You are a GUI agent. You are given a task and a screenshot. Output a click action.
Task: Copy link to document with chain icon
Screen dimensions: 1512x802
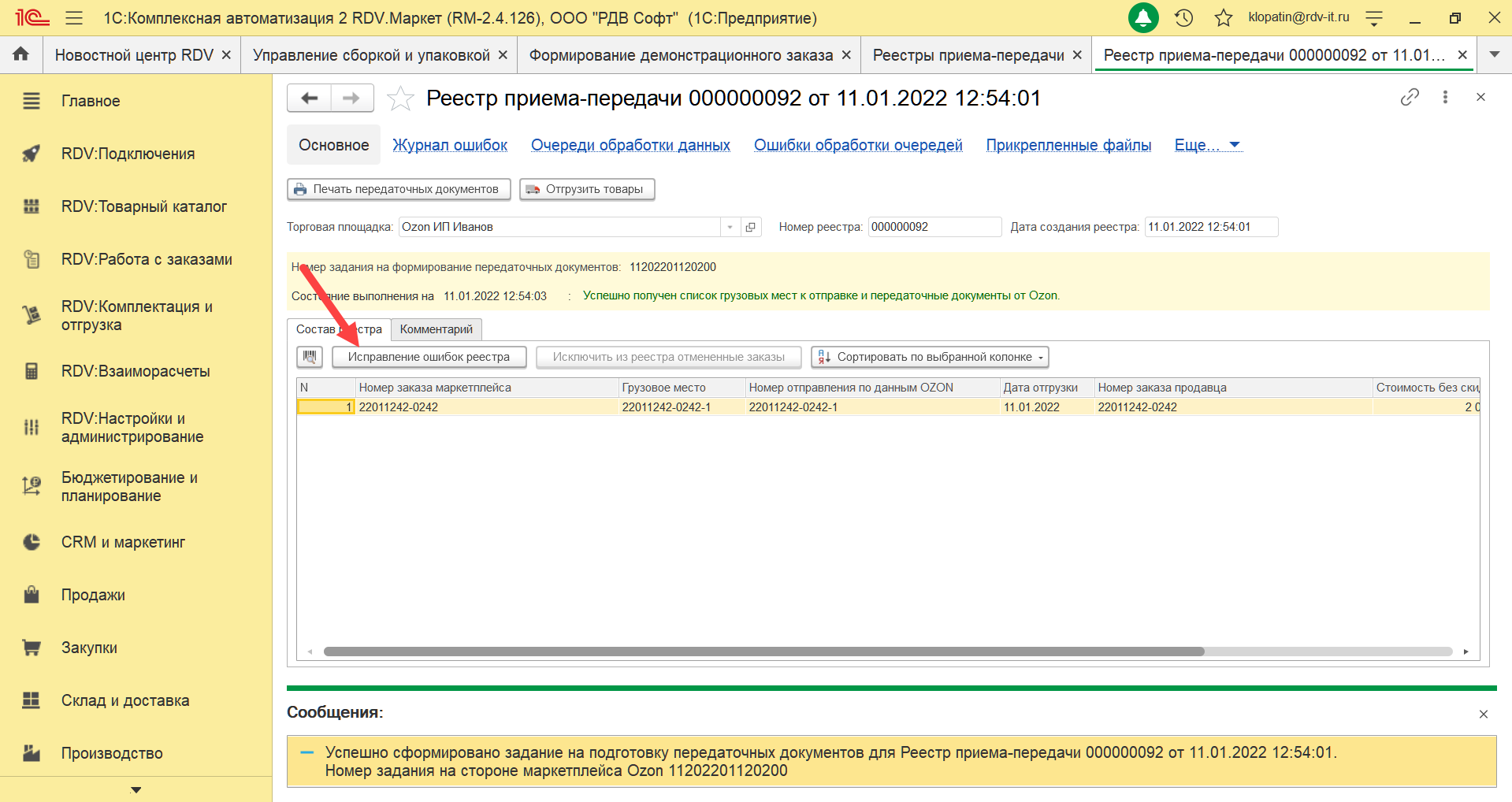tap(1410, 97)
